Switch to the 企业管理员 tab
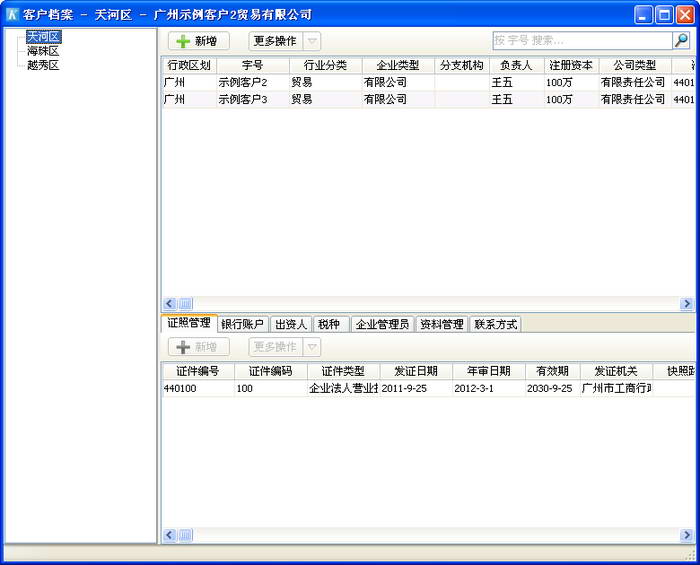Screen dimensions: 700x565 pyautogui.click(x=383, y=324)
